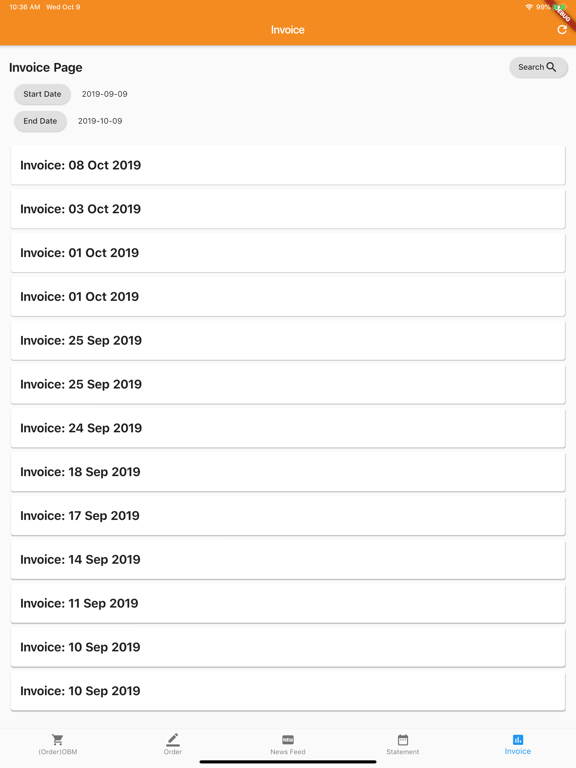
Task: Tap the end date value 2019-10-09
Action: coord(100,121)
